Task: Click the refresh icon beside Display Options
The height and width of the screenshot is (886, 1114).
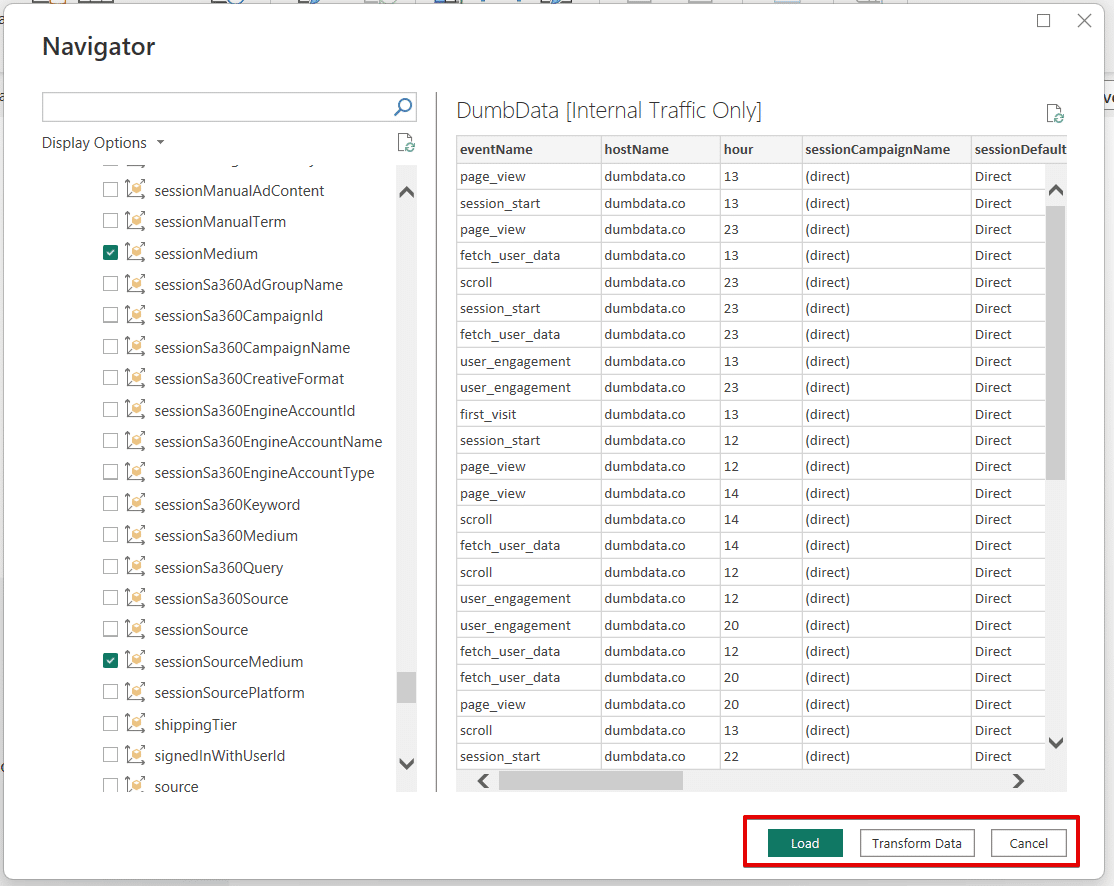Action: pos(406,142)
